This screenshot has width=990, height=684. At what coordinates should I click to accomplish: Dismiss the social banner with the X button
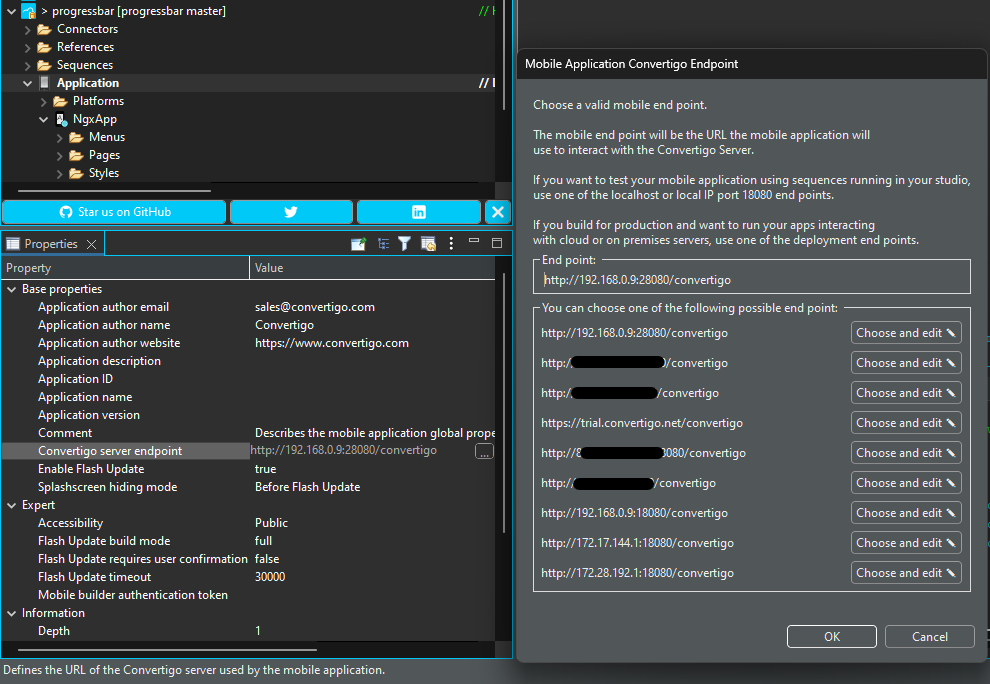click(497, 212)
